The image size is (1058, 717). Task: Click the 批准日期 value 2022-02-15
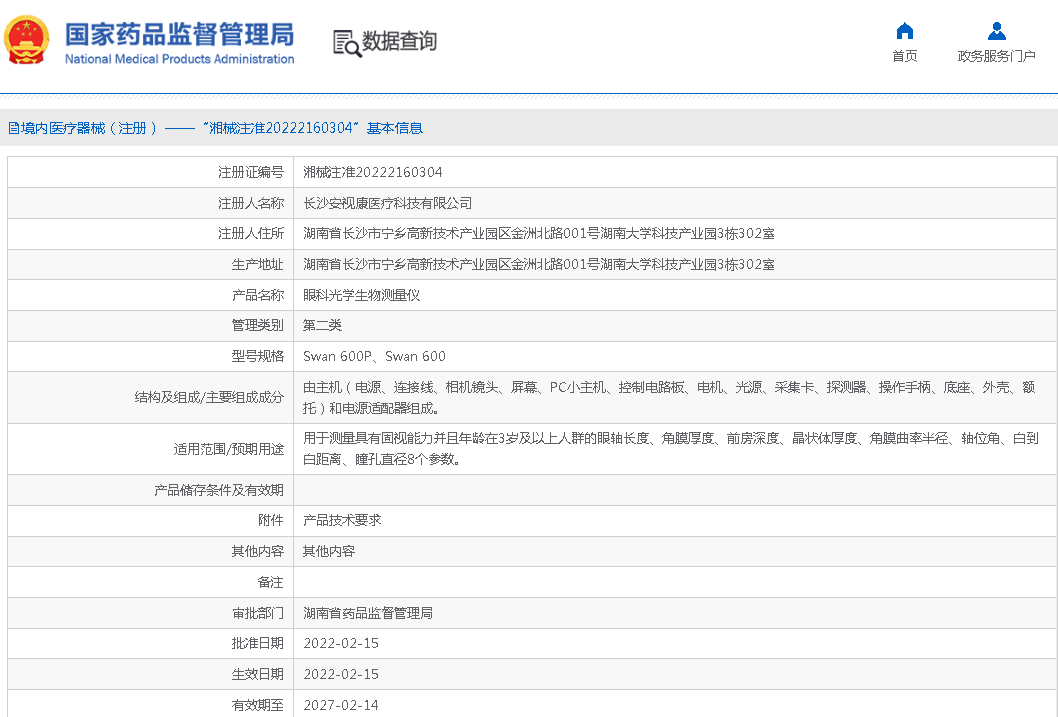[x=341, y=643]
